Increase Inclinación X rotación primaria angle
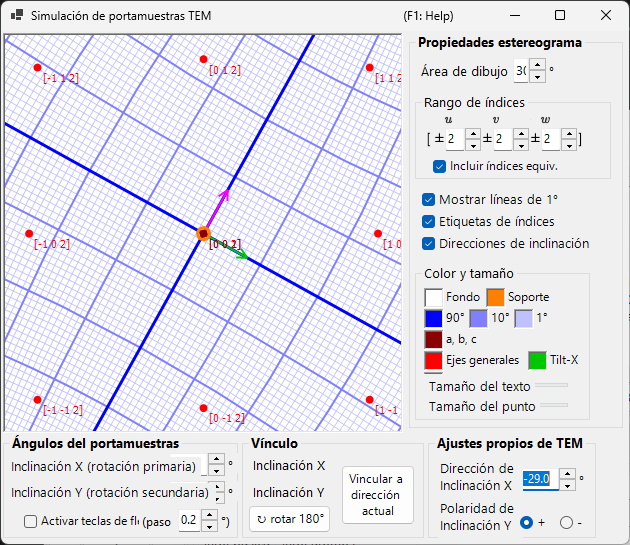Image resolution: width=630 pixels, height=545 pixels. pos(217,459)
